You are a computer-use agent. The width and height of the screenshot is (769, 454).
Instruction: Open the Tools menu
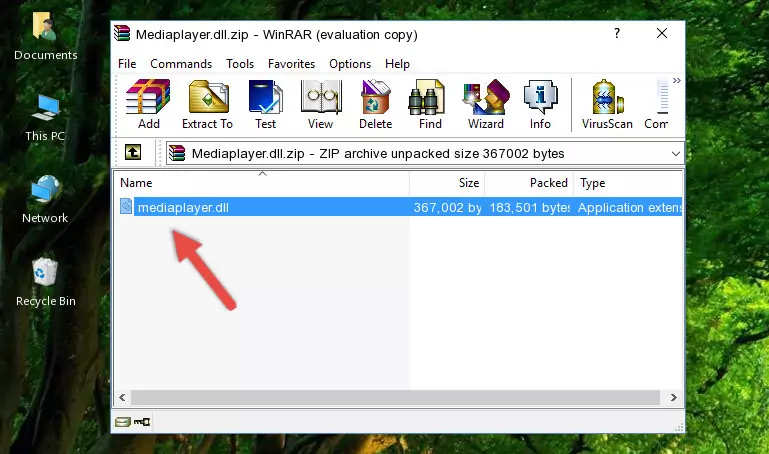(240, 64)
